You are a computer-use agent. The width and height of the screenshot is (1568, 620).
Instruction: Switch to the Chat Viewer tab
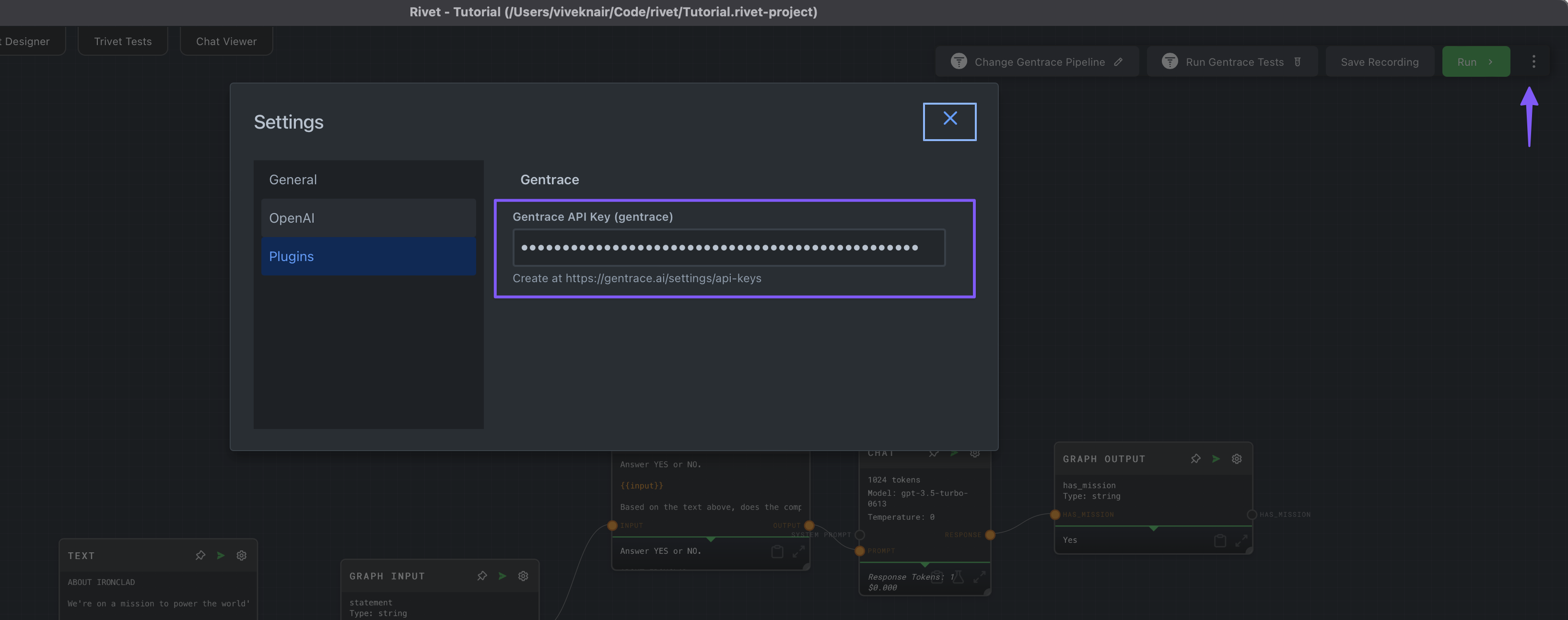226,41
